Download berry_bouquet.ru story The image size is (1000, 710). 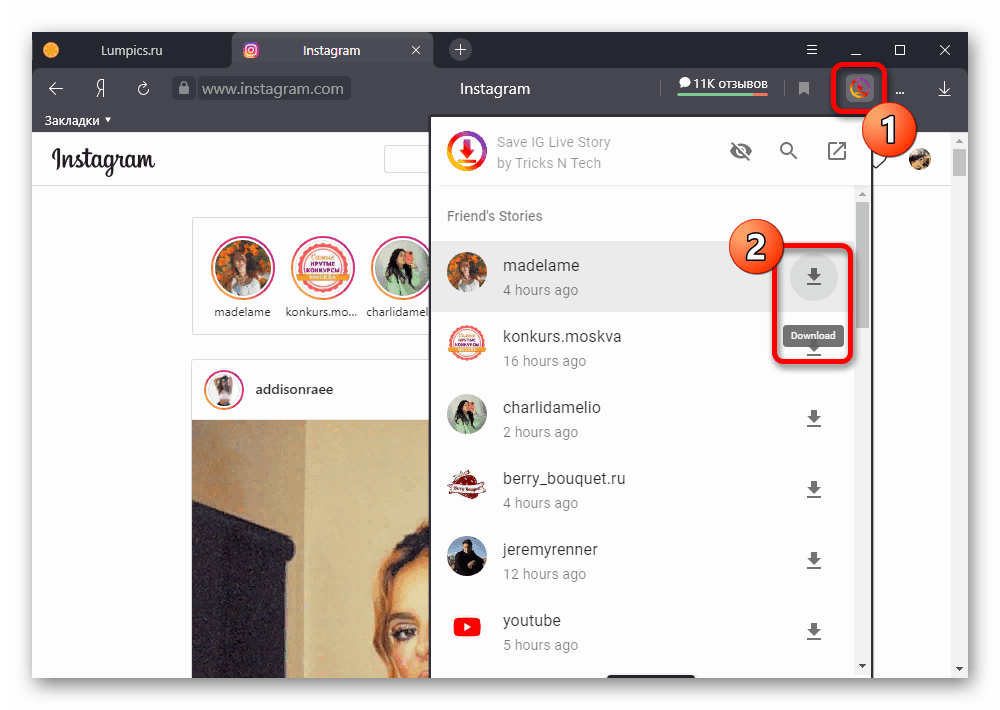pos(814,489)
